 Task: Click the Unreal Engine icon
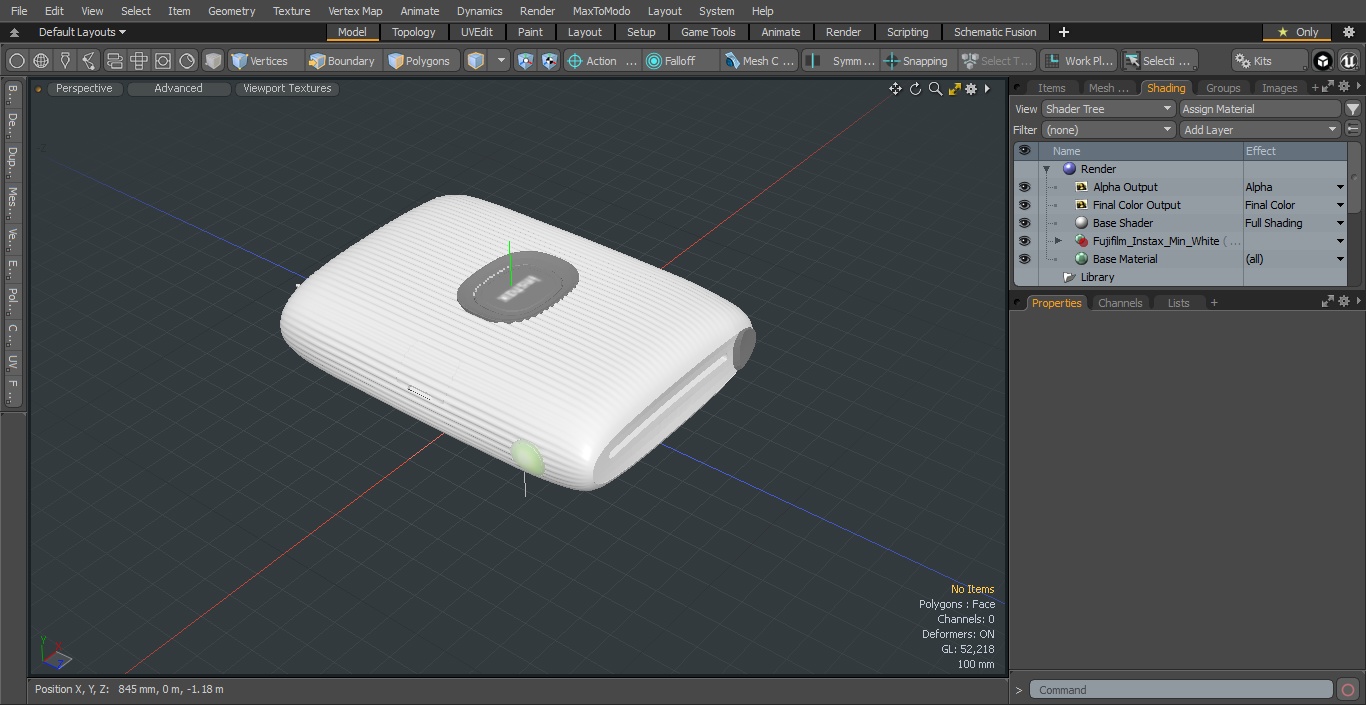click(1349, 61)
